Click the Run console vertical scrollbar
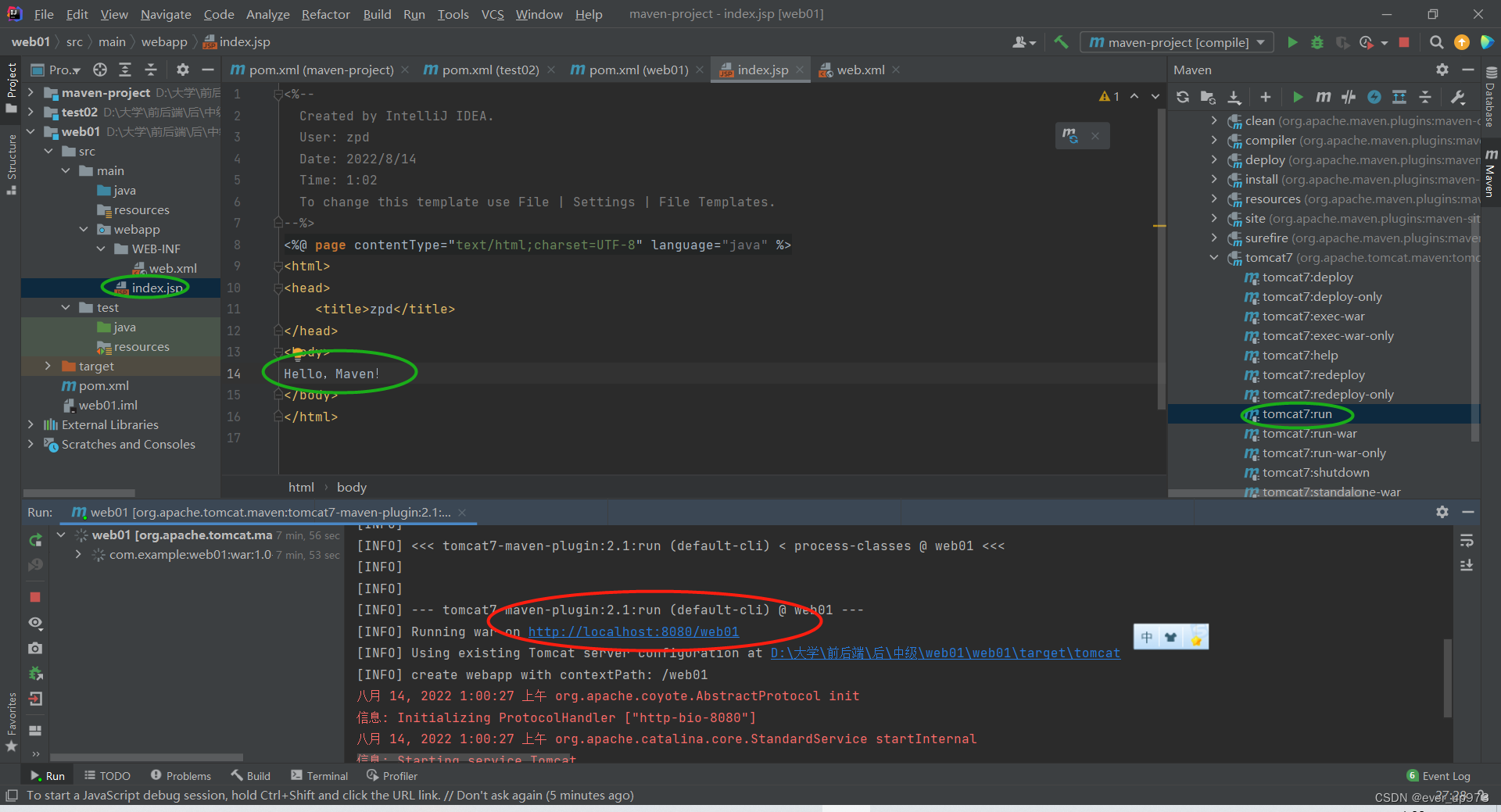This screenshot has width=1501, height=812. (x=1447, y=678)
